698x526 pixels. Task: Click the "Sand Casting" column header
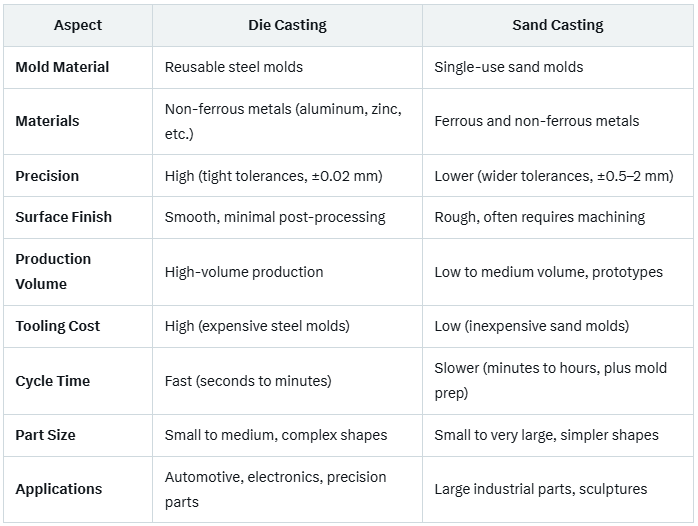(557, 25)
